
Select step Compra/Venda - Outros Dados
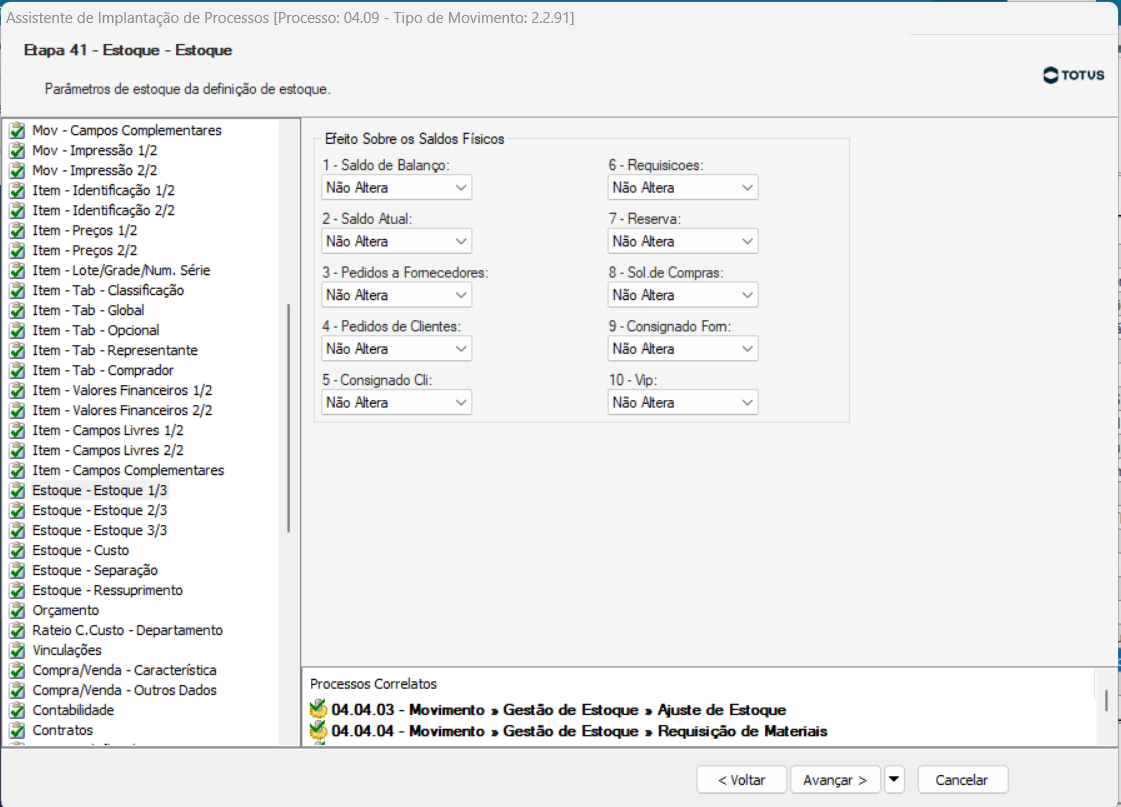tap(124, 691)
